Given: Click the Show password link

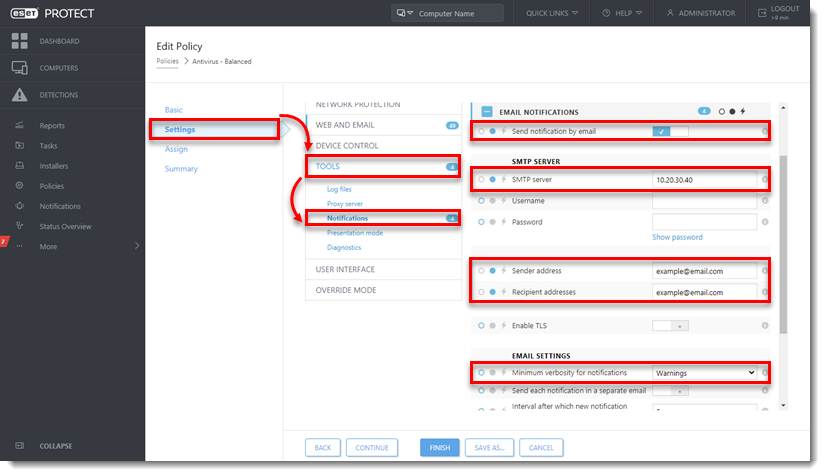Looking at the screenshot, I should coord(678,237).
